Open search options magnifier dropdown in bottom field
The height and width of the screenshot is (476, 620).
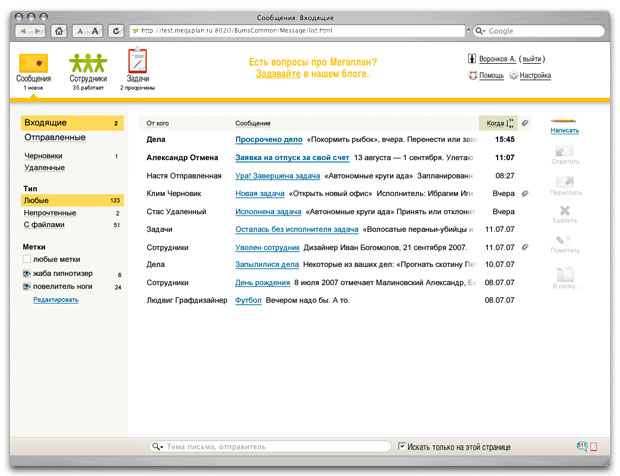(158, 447)
